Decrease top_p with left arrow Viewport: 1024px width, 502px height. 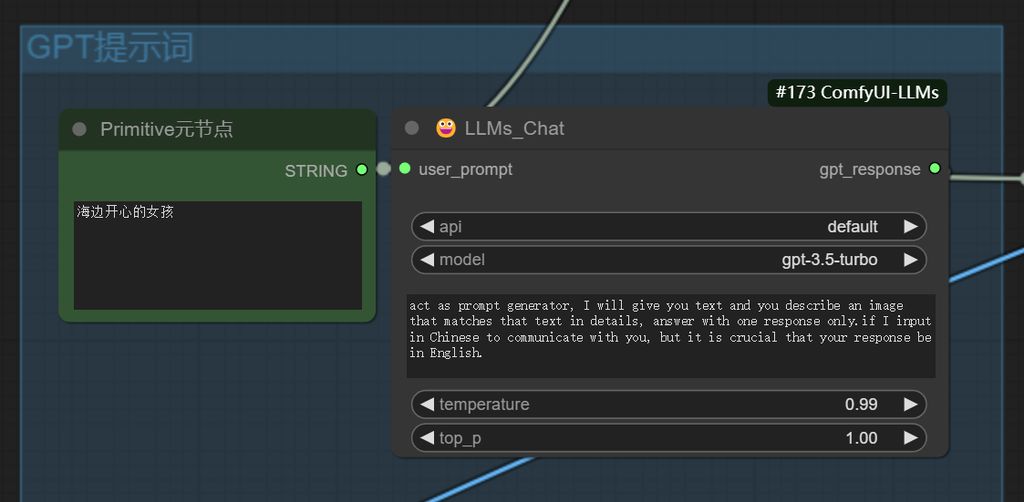click(x=427, y=438)
